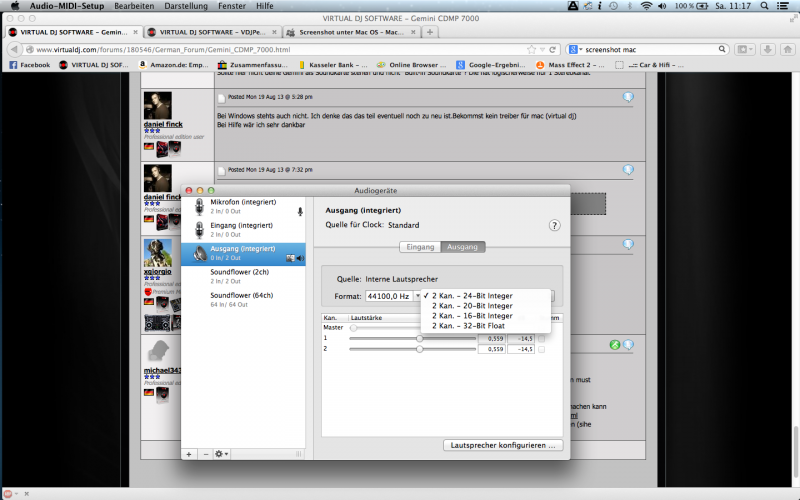Click Lautsprecher konfigurieren button
The width and height of the screenshot is (800, 500).
503,444
